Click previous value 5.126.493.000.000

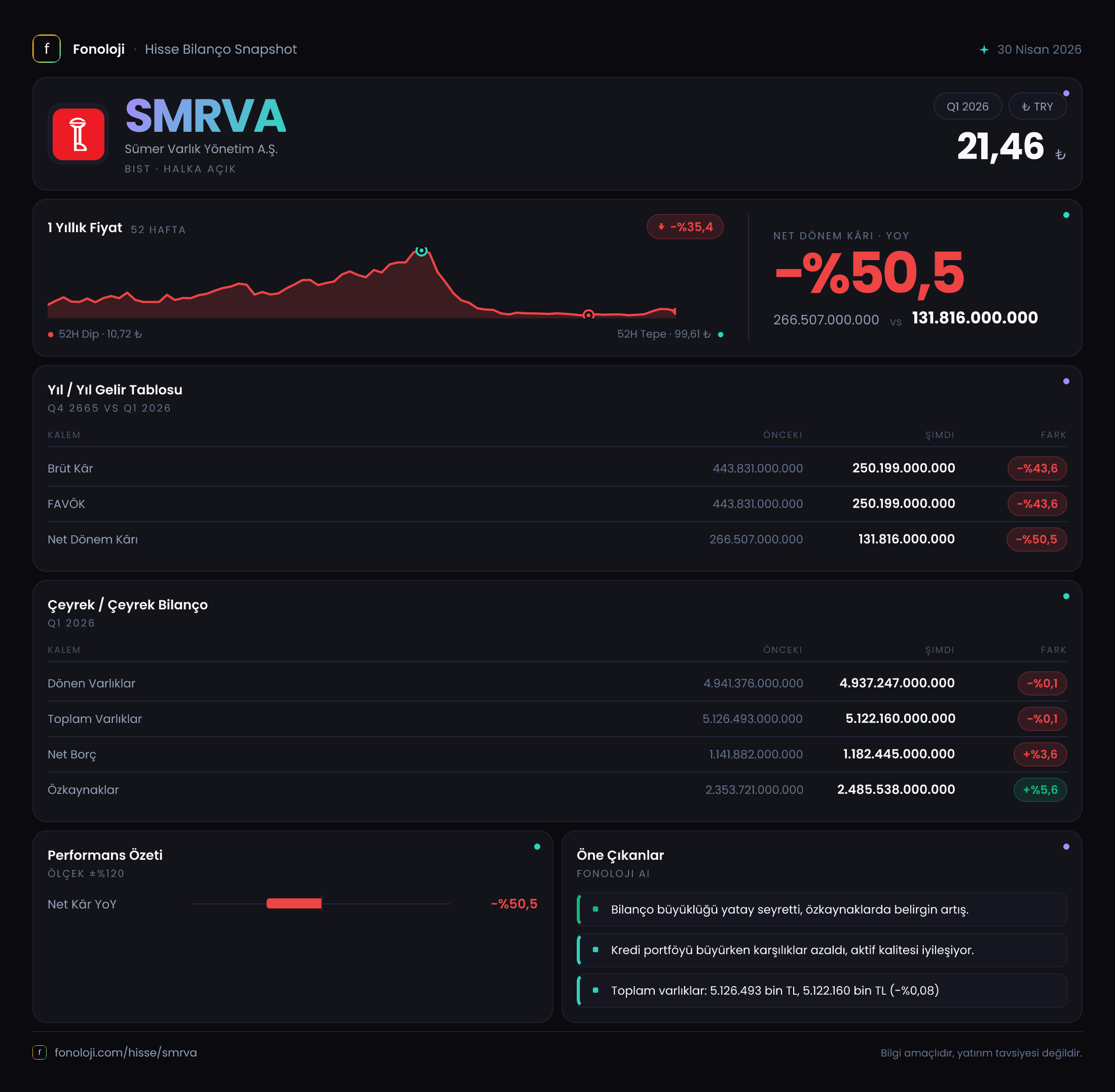[x=753, y=719]
